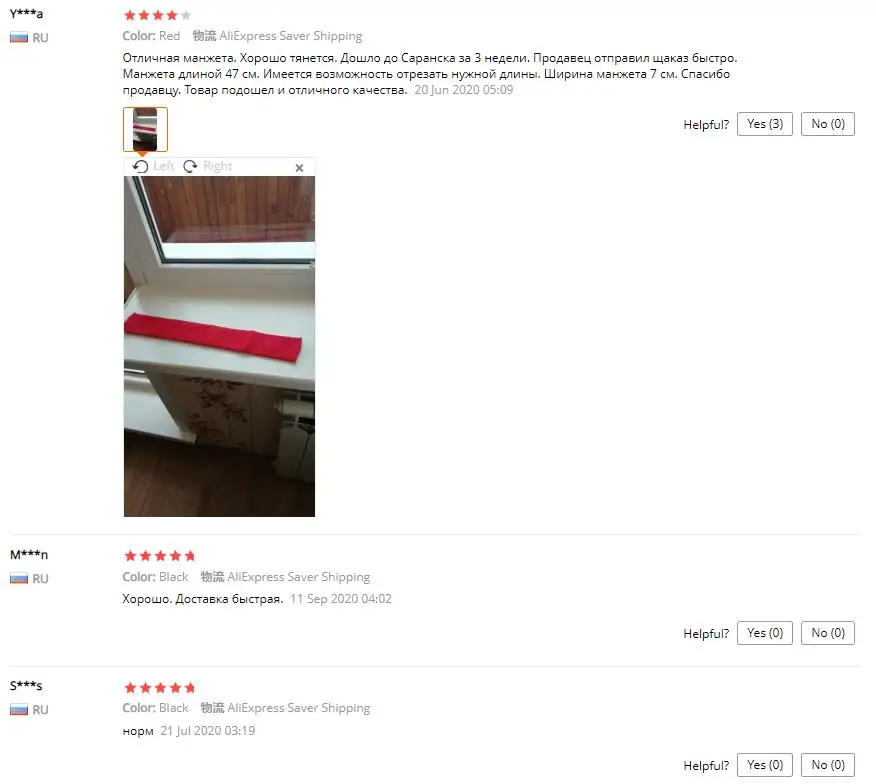Select the red cuff review thumbnail

pyautogui.click(x=145, y=129)
